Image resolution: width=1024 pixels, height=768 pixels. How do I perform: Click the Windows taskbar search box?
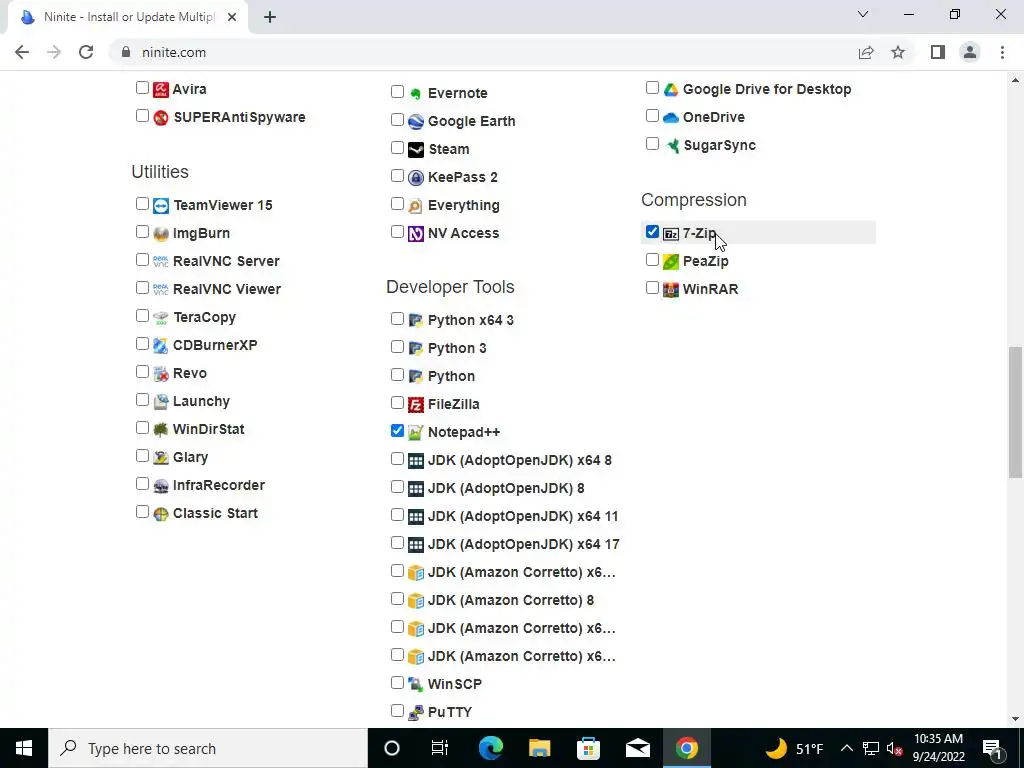pos(208,748)
